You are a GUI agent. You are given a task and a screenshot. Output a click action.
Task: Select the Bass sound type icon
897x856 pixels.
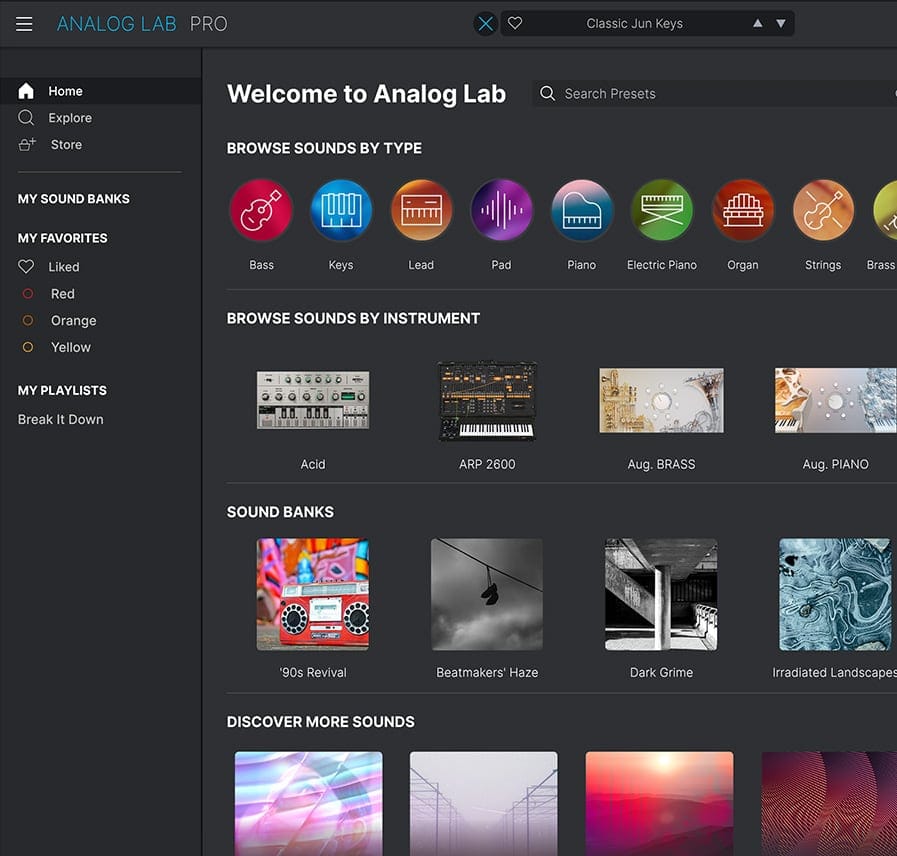point(261,211)
